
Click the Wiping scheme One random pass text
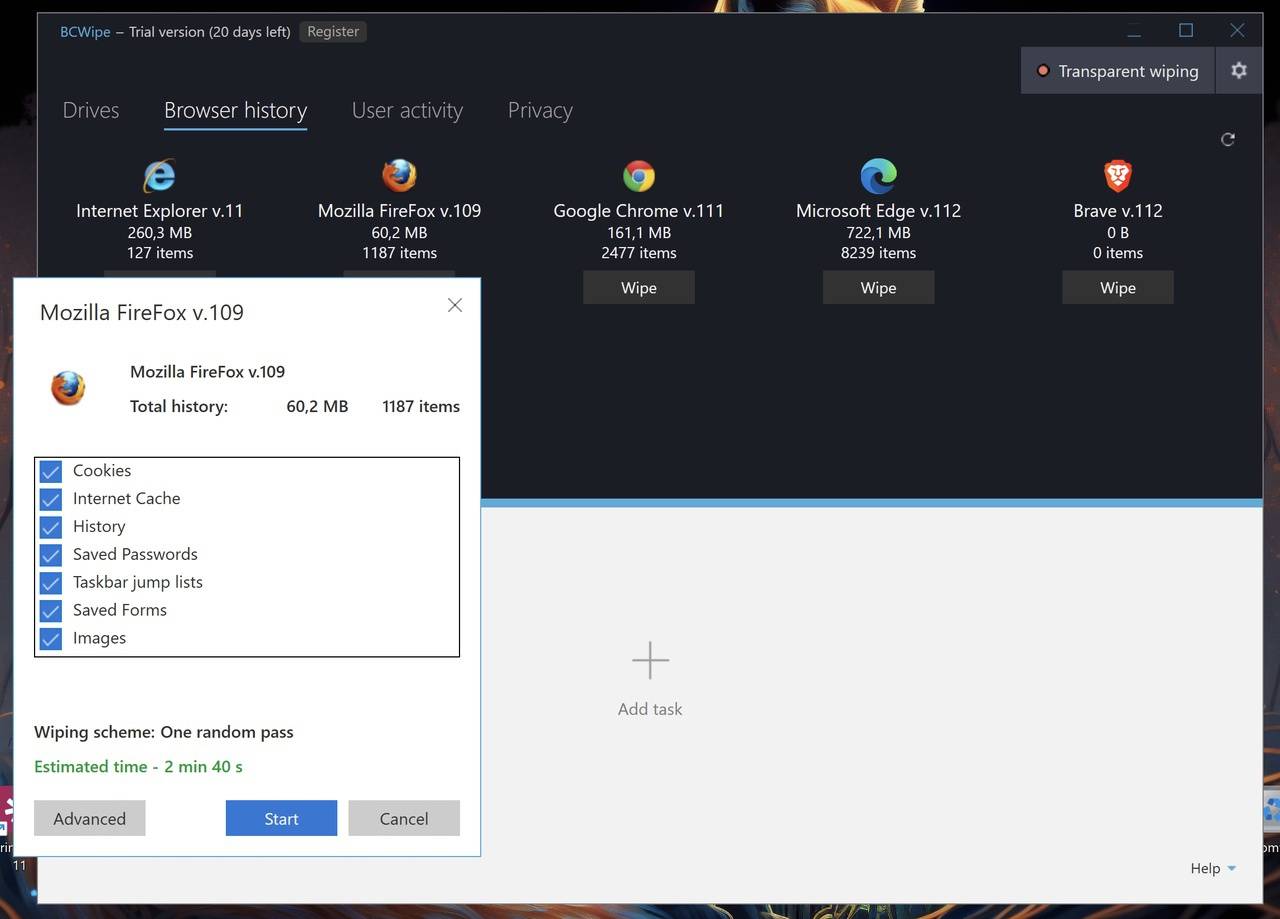[164, 732]
